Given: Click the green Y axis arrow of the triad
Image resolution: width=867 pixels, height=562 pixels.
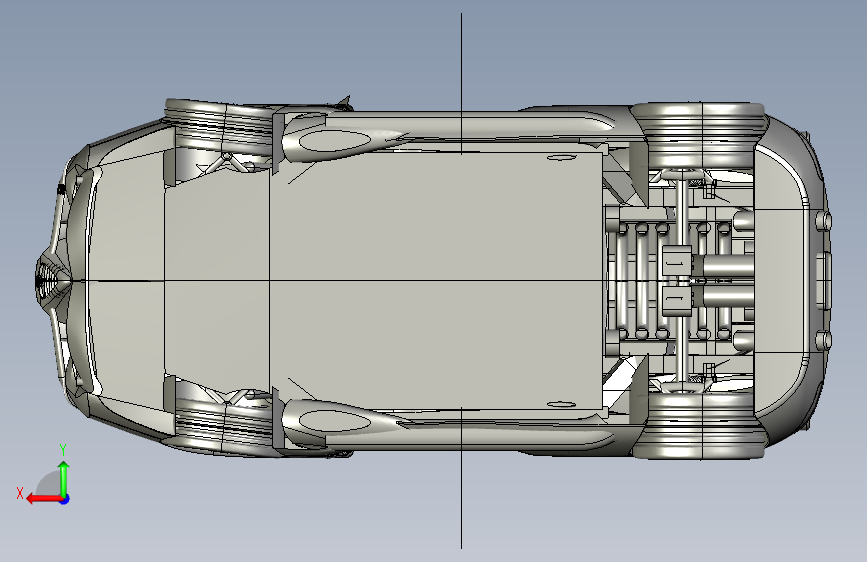Looking at the screenshot, I should 64,478.
